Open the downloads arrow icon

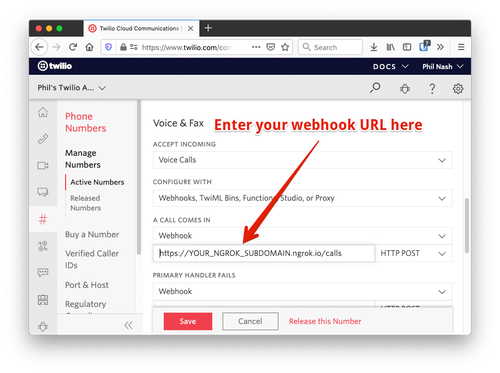[x=374, y=47]
